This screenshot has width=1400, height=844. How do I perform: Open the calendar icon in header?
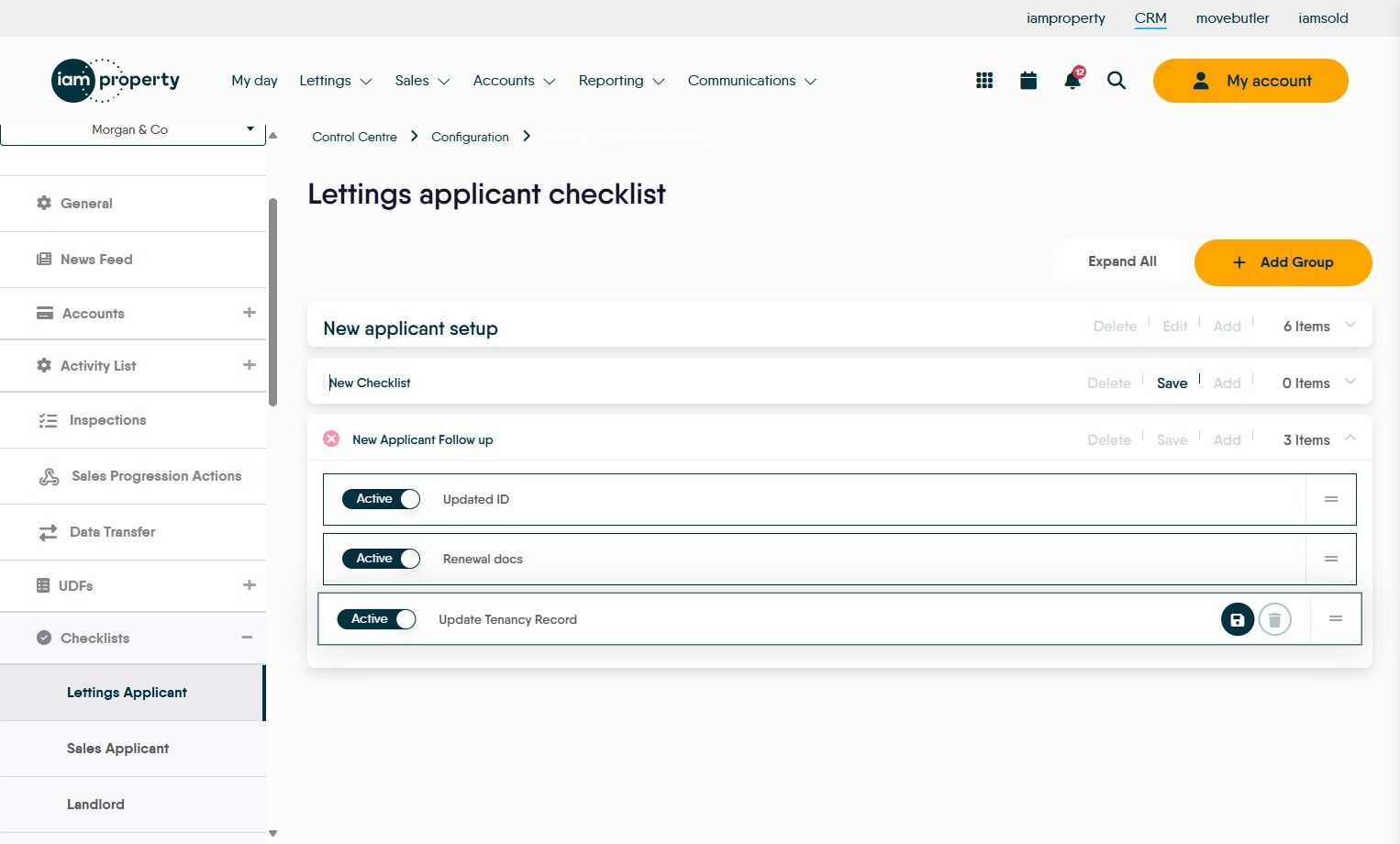[1028, 81]
